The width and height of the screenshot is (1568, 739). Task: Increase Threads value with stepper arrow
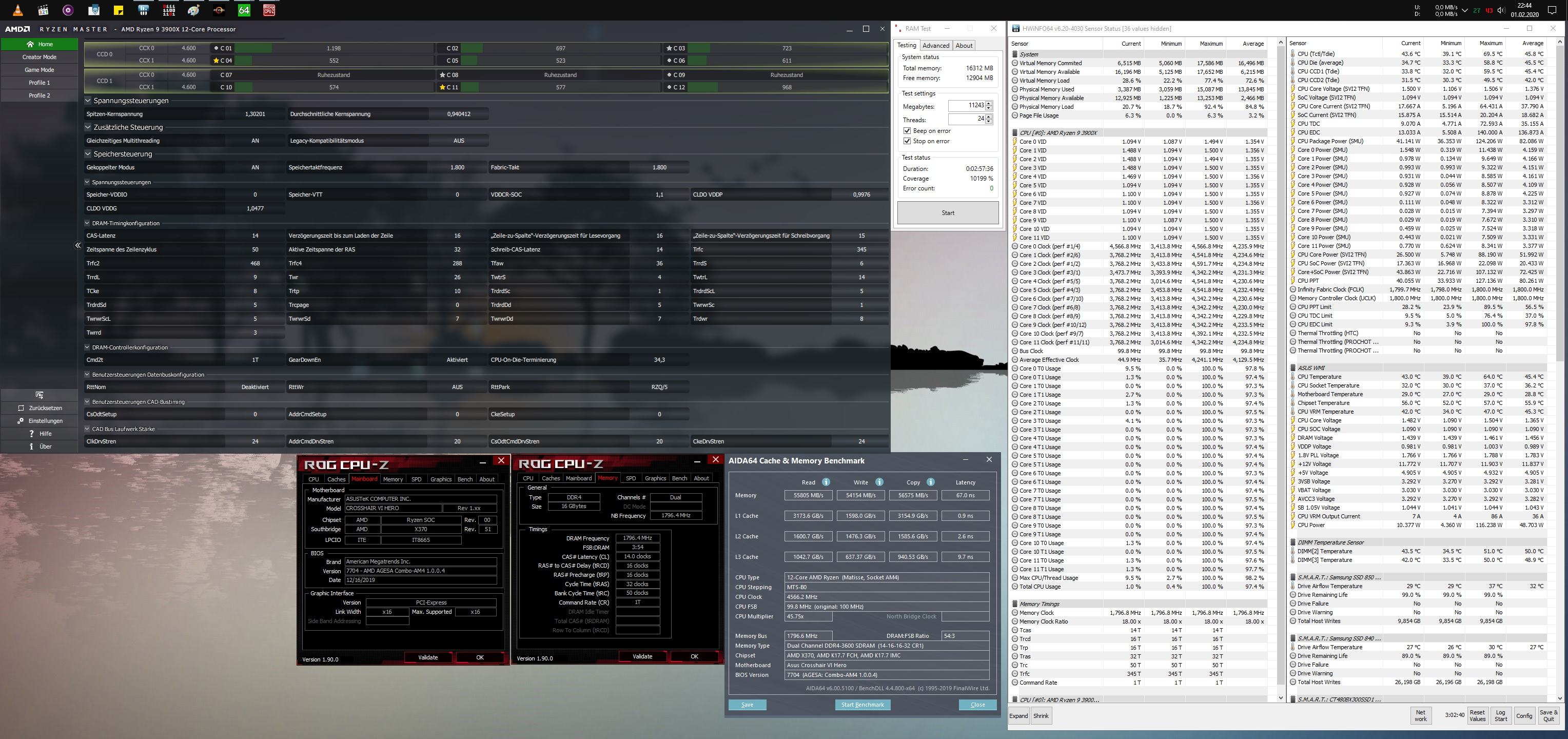pos(989,116)
